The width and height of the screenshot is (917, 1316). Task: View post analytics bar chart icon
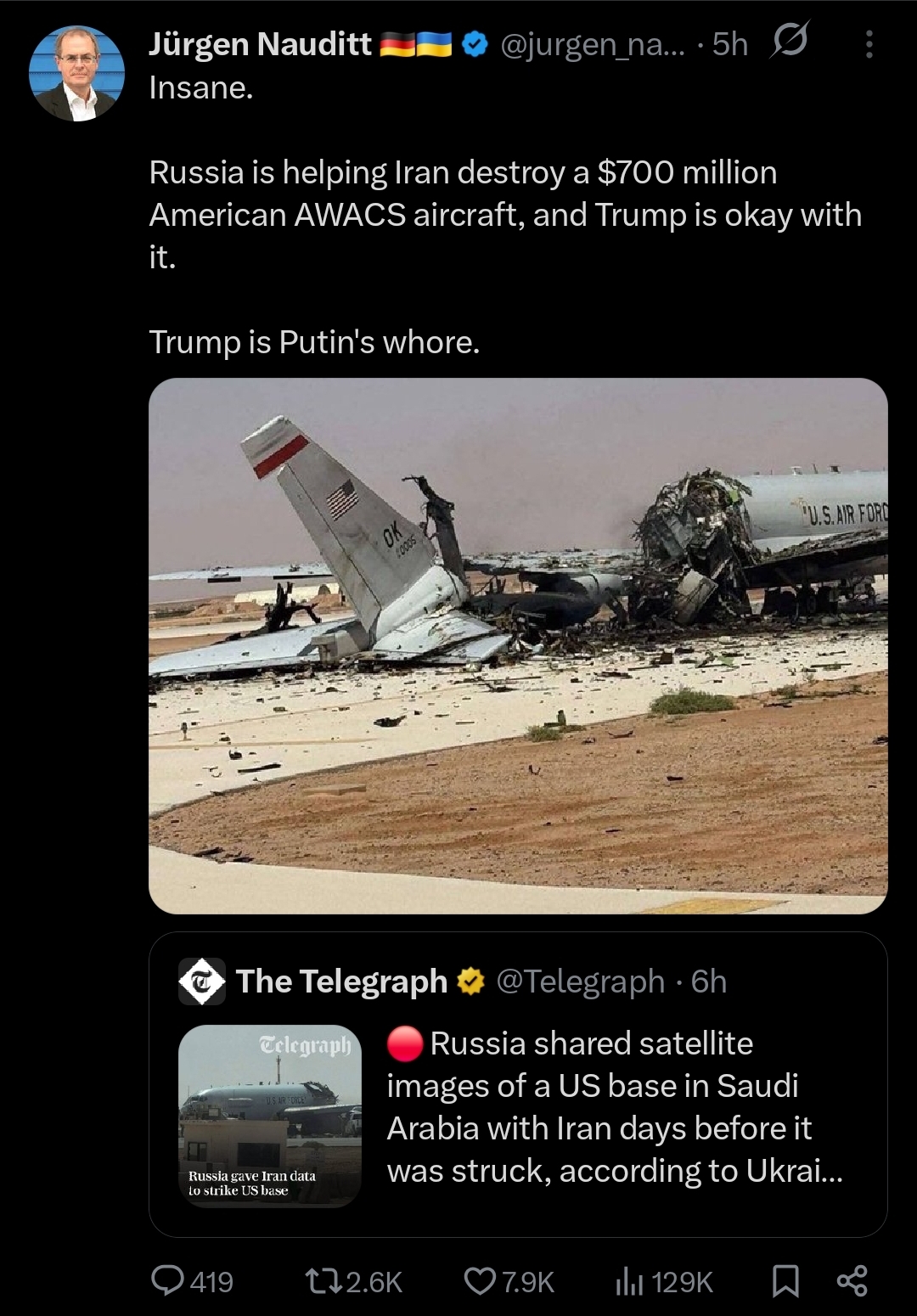(629, 1280)
